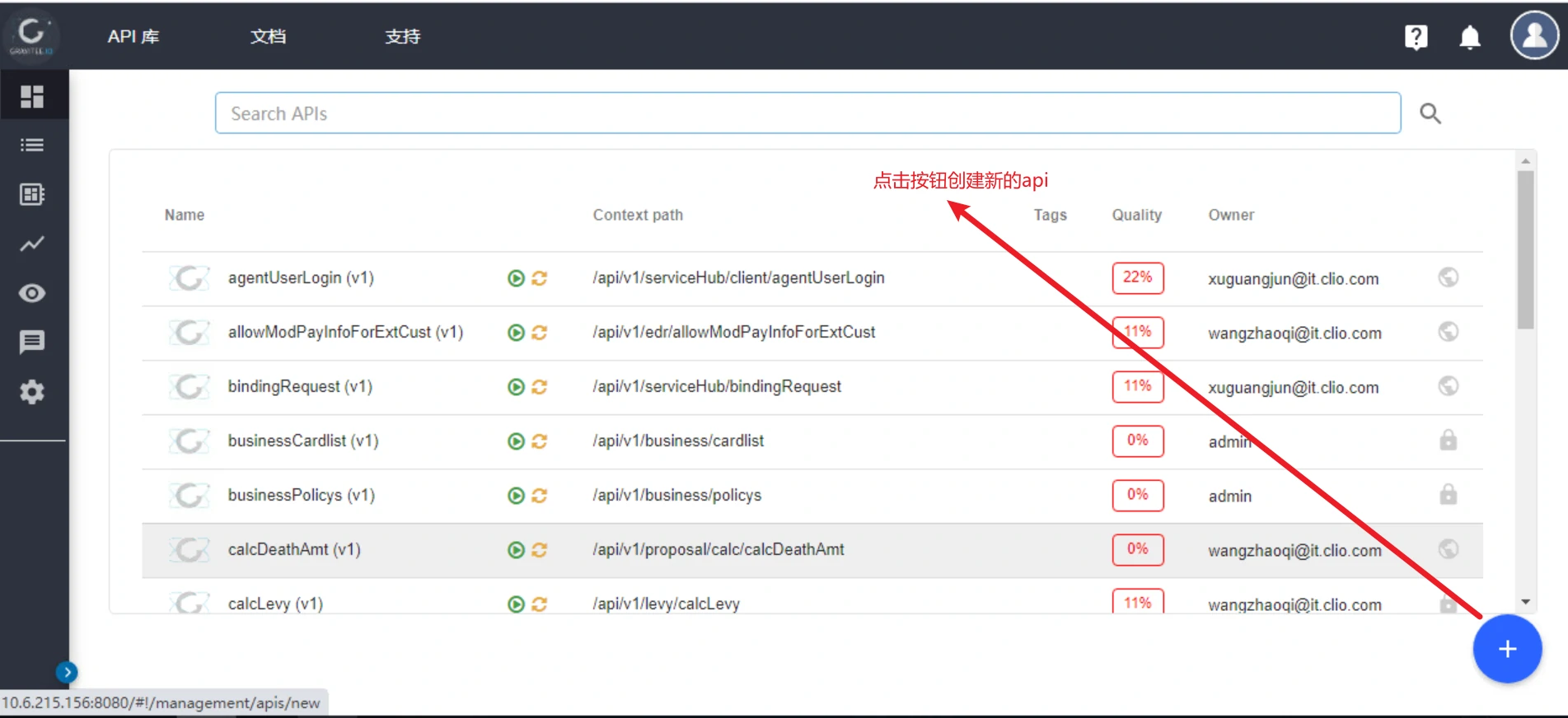The image size is (1568, 718).
Task: Open the help question-mark icon
Action: [1416, 37]
